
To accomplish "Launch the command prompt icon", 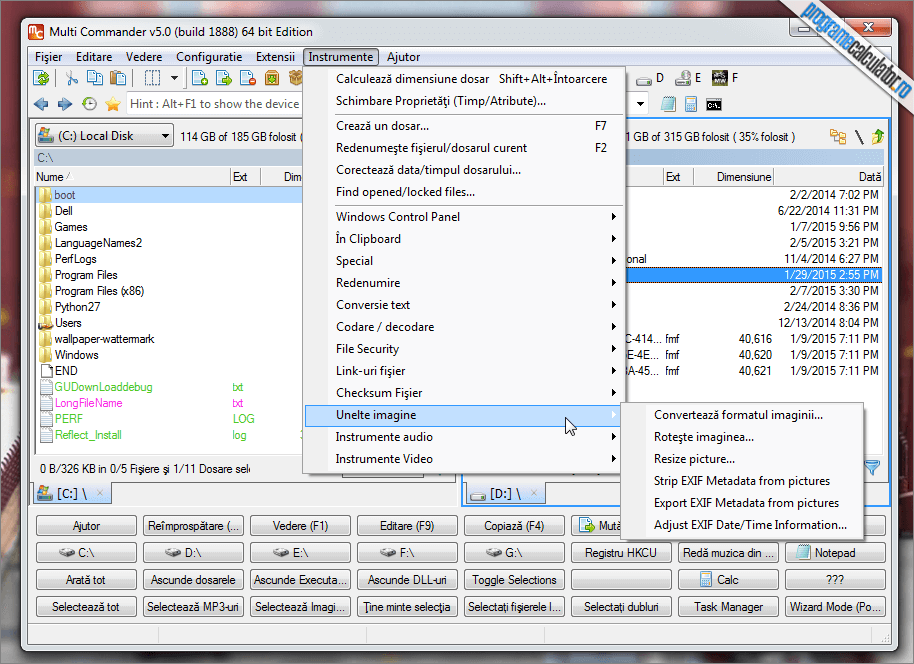I will point(714,105).
